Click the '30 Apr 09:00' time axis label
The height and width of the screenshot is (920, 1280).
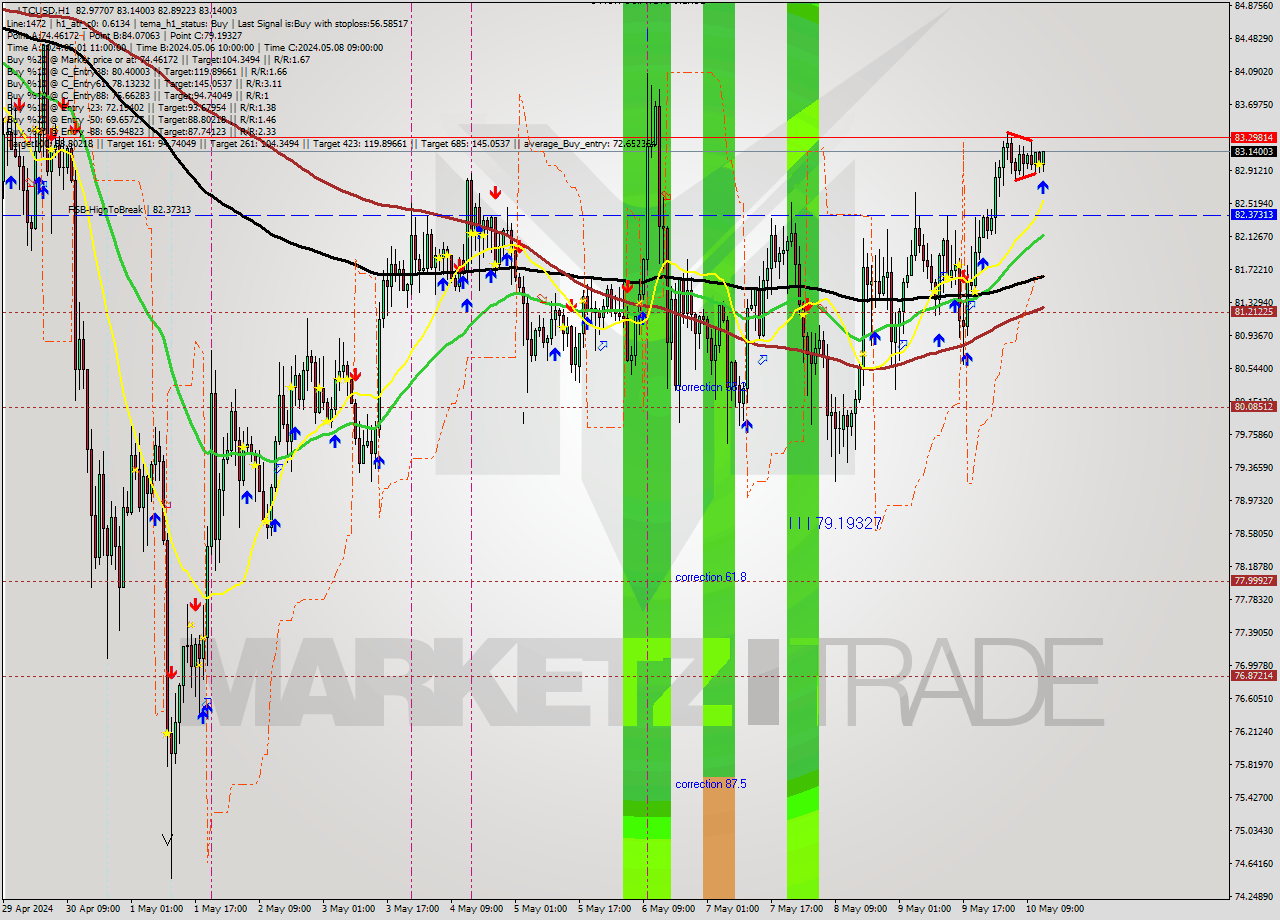pyautogui.click(x=94, y=909)
